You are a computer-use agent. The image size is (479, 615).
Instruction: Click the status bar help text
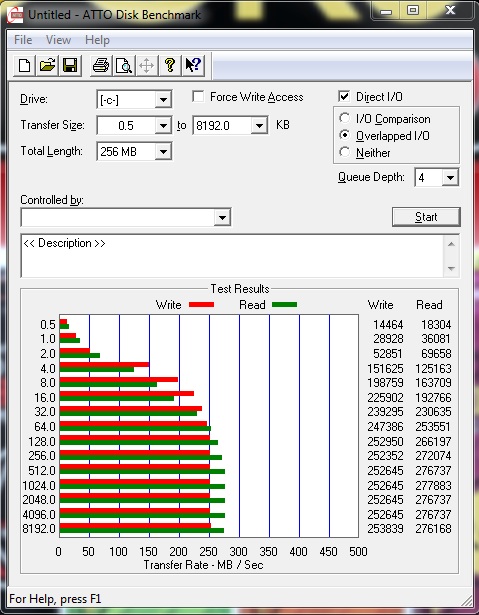coord(55,599)
